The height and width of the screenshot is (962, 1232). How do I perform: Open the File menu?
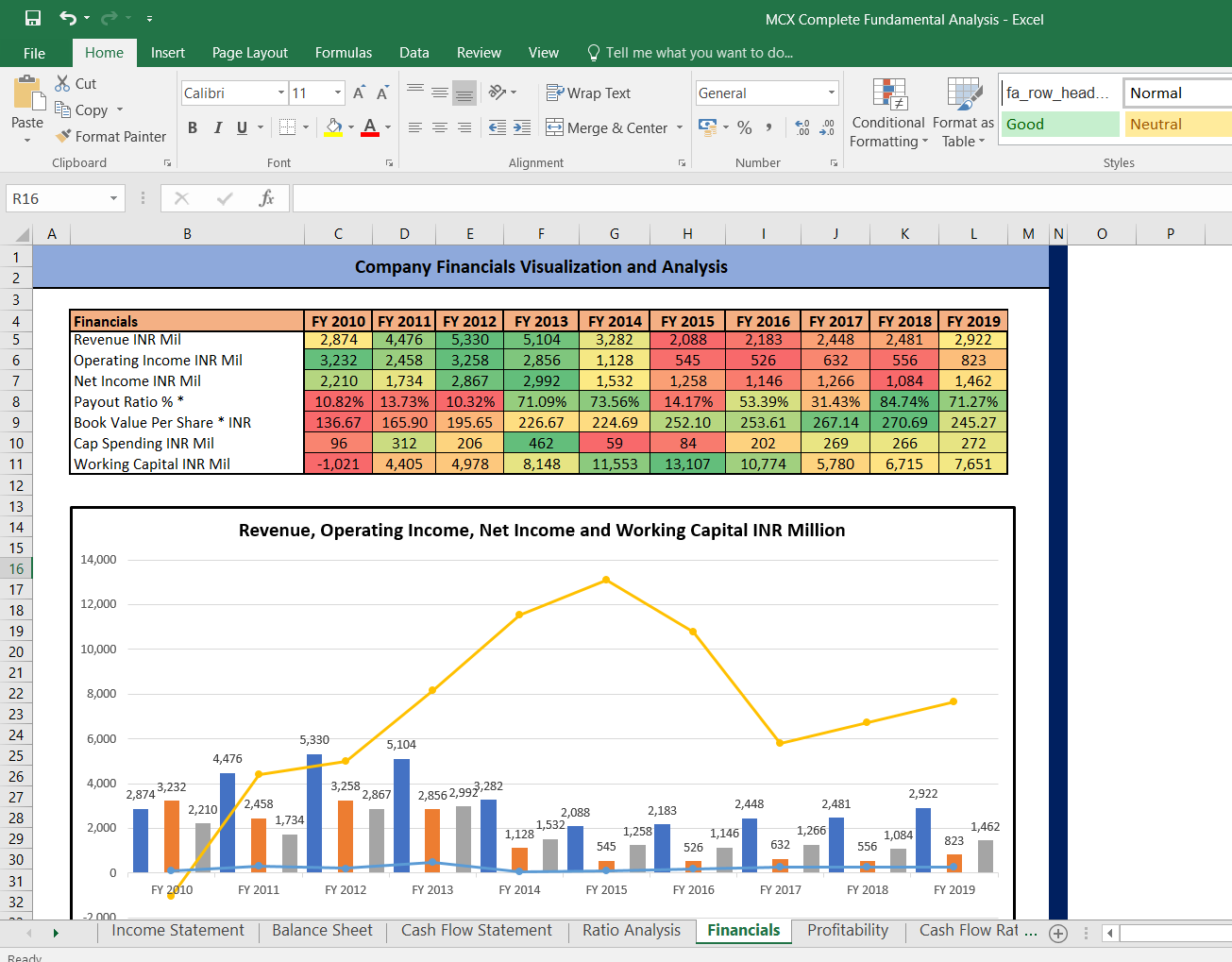tap(34, 53)
